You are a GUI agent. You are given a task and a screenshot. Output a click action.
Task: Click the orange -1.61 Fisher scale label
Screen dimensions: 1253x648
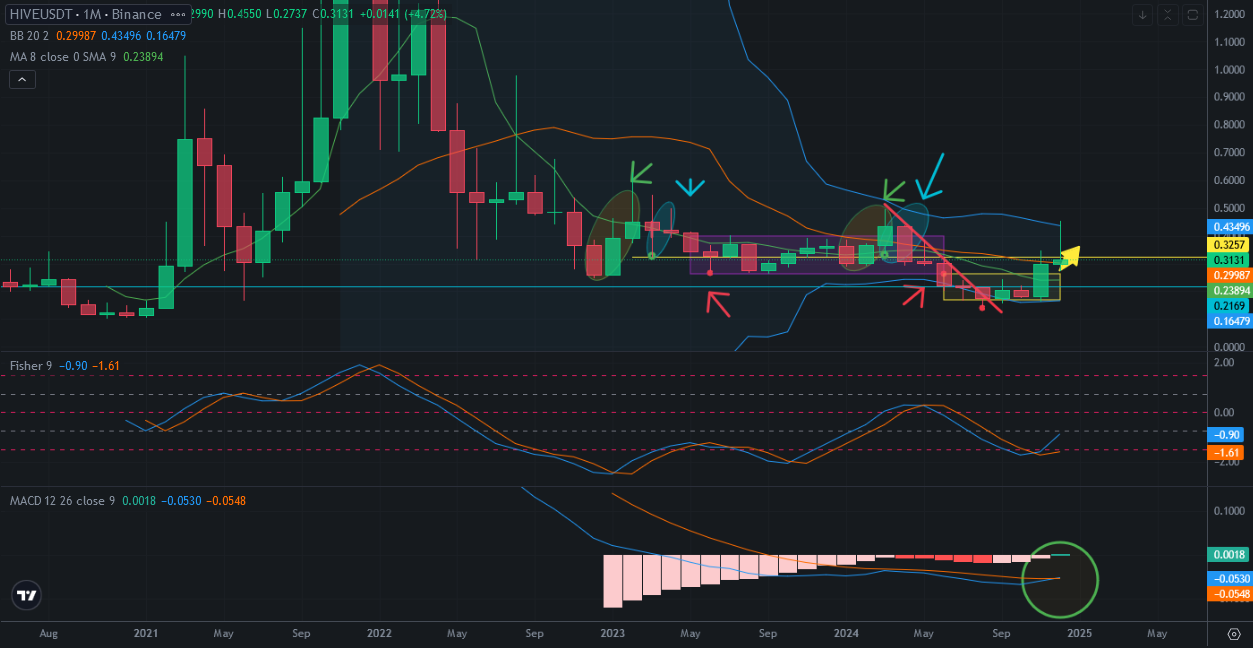[1225, 453]
